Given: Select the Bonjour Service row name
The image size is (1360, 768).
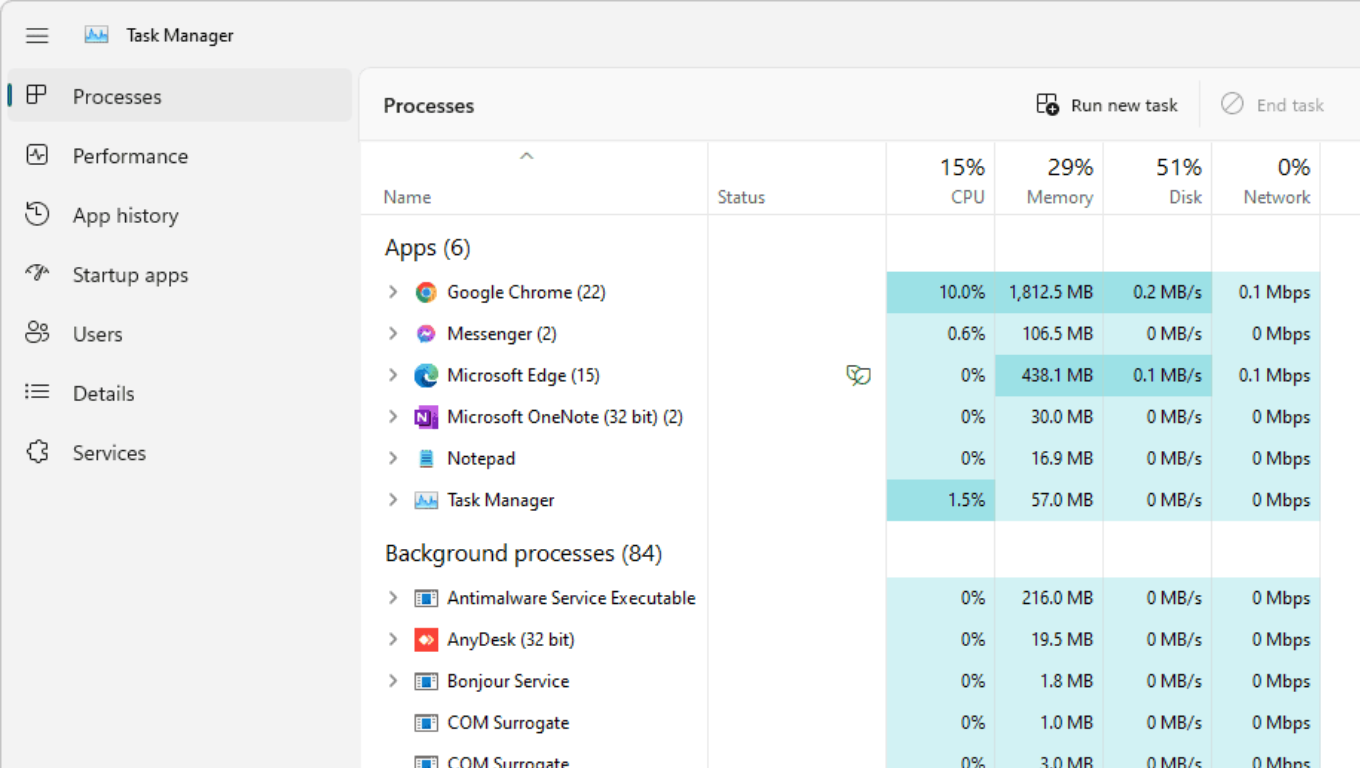Looking at the screenshot, I should [508, 681].
